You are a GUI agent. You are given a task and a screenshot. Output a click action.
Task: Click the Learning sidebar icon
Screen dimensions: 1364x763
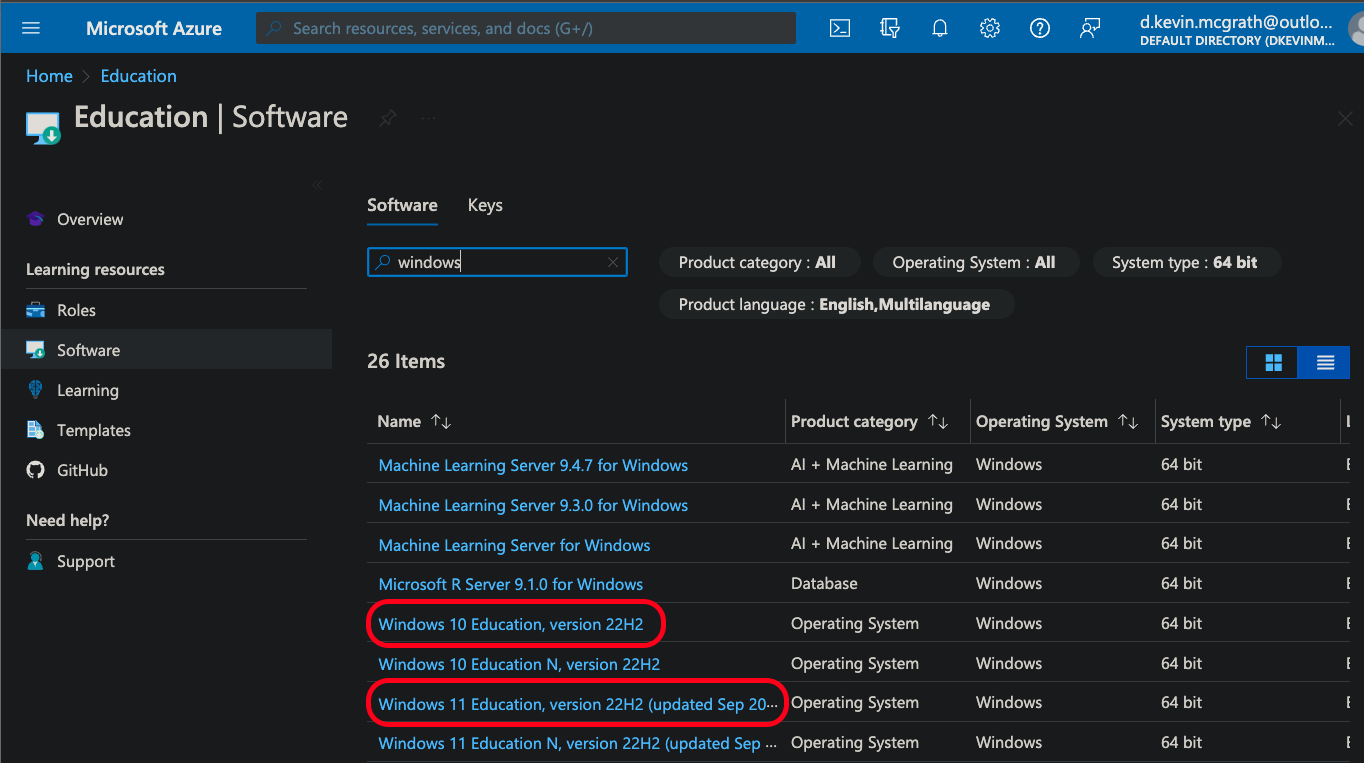36,390
